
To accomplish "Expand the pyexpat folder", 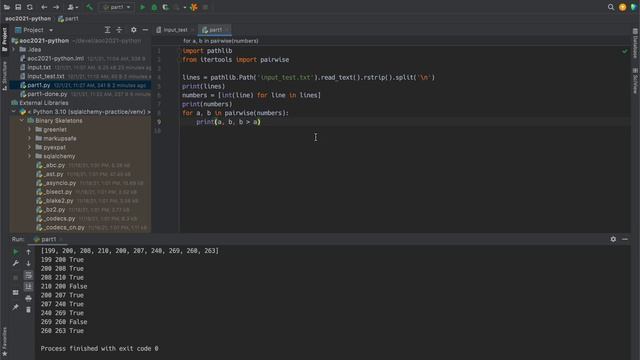I will [29, 147].
